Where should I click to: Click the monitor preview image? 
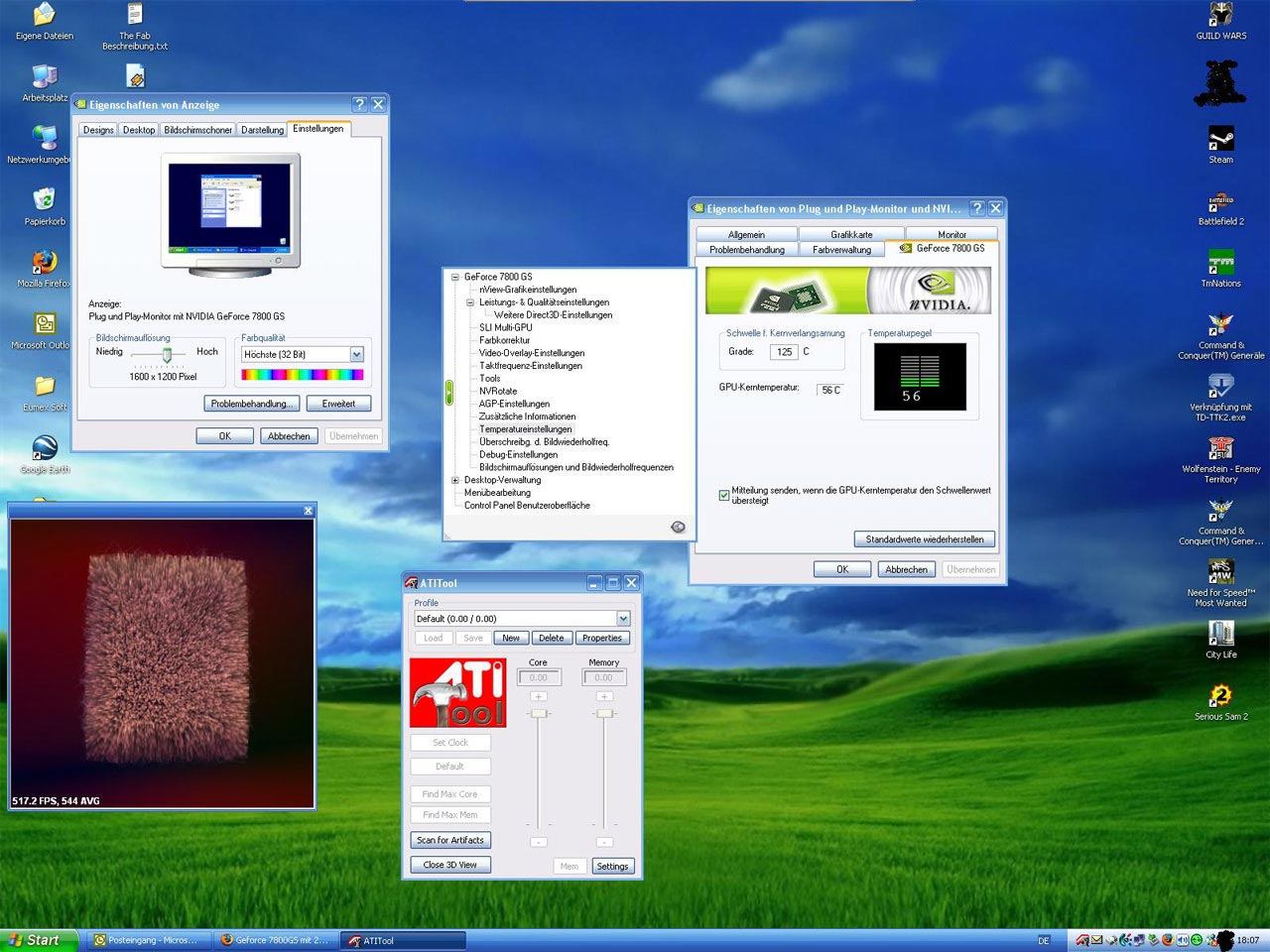coord(230,215)
